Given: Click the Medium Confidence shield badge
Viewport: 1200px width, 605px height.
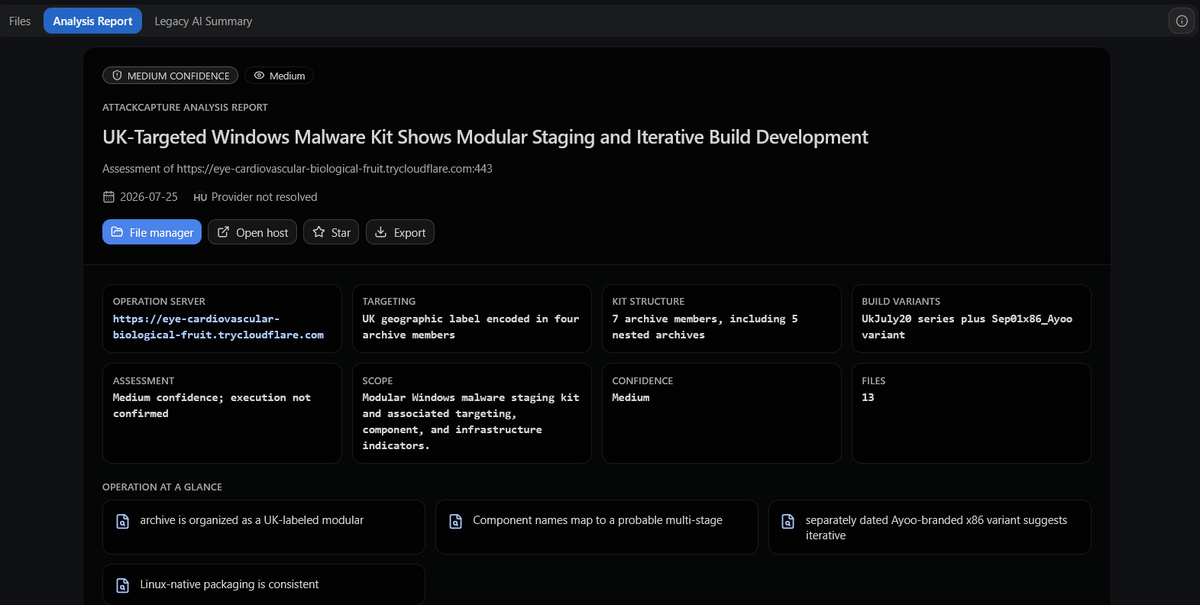Looking at the screenshot, I should pyautogui.click(x=170, y=76).
